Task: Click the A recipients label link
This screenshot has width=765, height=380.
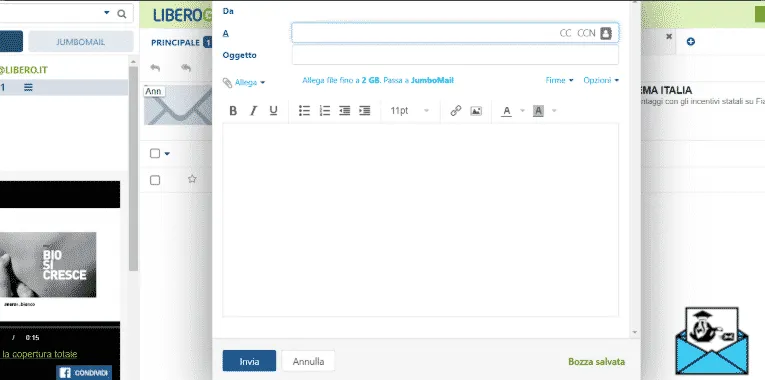Action: pos(225,33)
